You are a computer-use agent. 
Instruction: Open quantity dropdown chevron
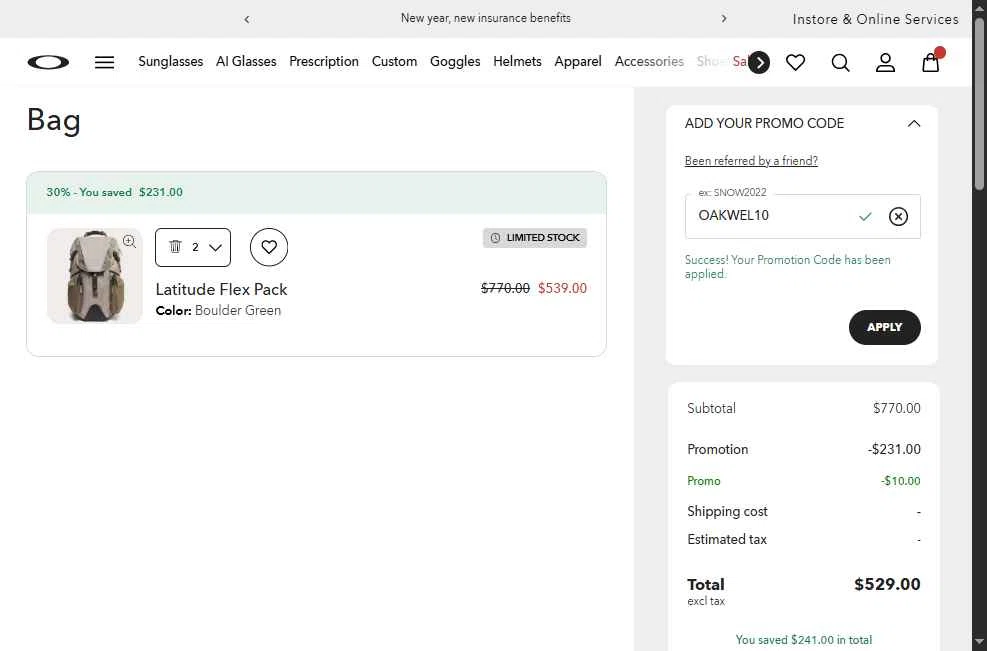[215, 247]
